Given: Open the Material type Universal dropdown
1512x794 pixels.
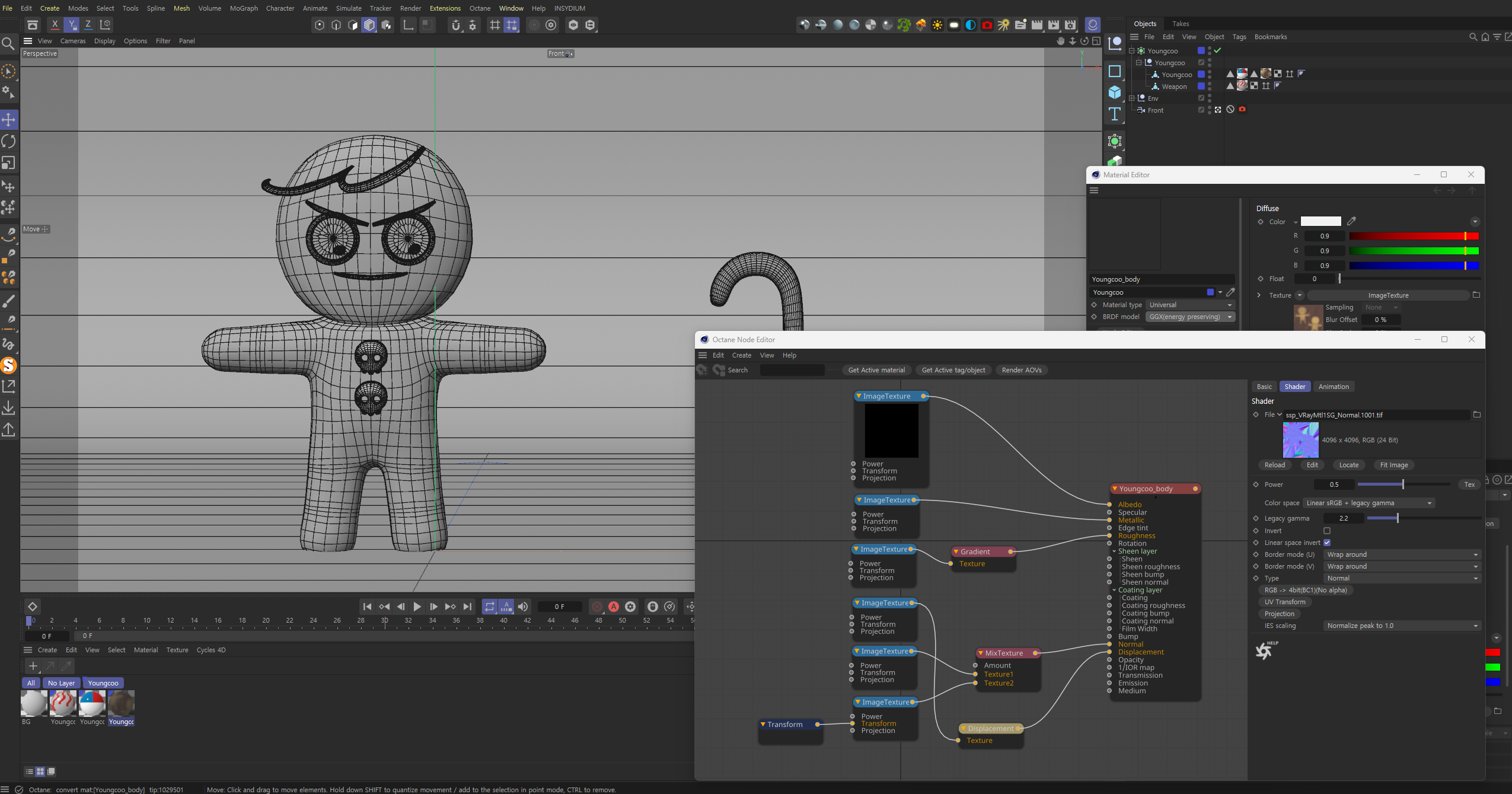Looking at the screenshot, I should pos(1189,305).
